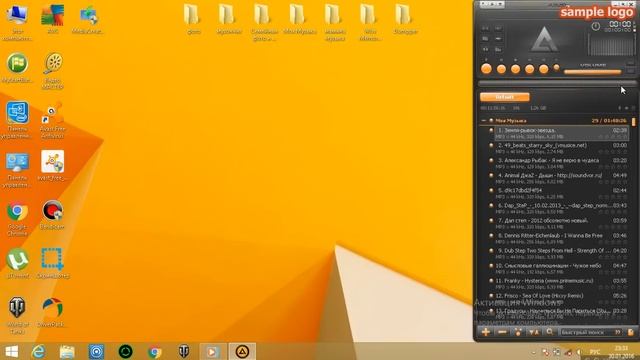The height and width of the screenshot is (360, 640).
Task: Toggle the time display 00:00 in AIMP
Action: click(x=619, y=24)
